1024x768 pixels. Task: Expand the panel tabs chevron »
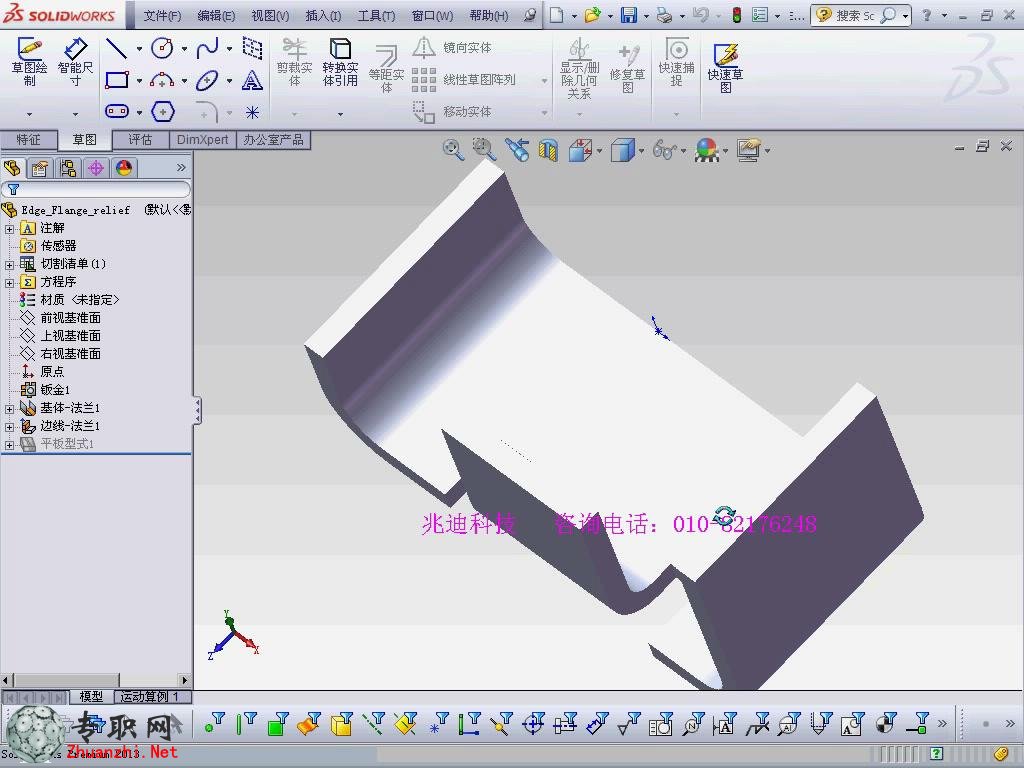click(x=181, y=168)
